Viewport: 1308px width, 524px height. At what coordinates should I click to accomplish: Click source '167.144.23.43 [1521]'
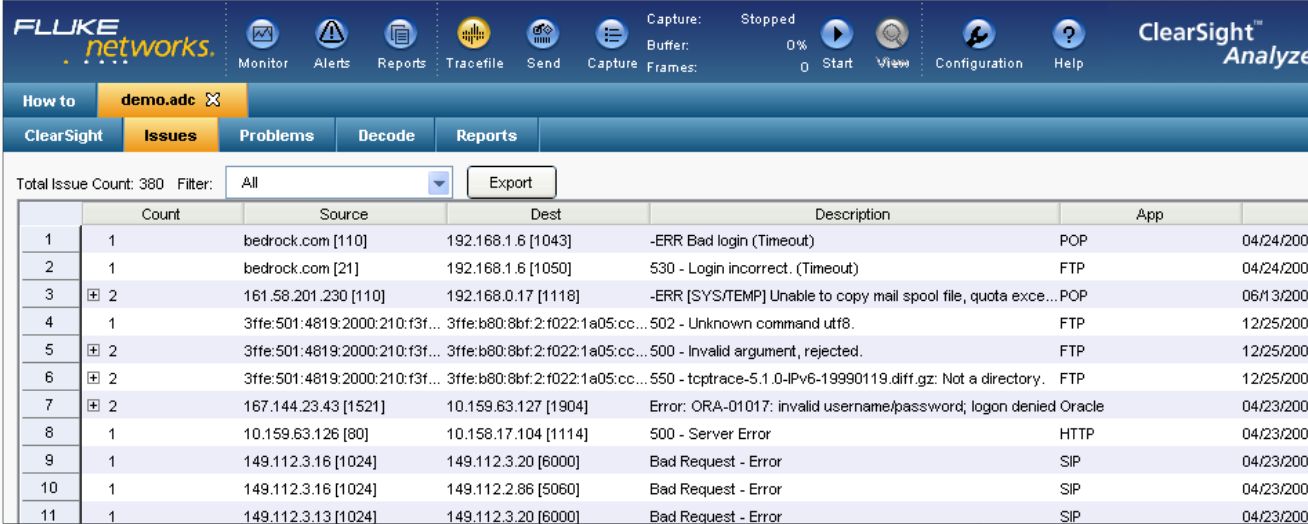click(309, 408)
